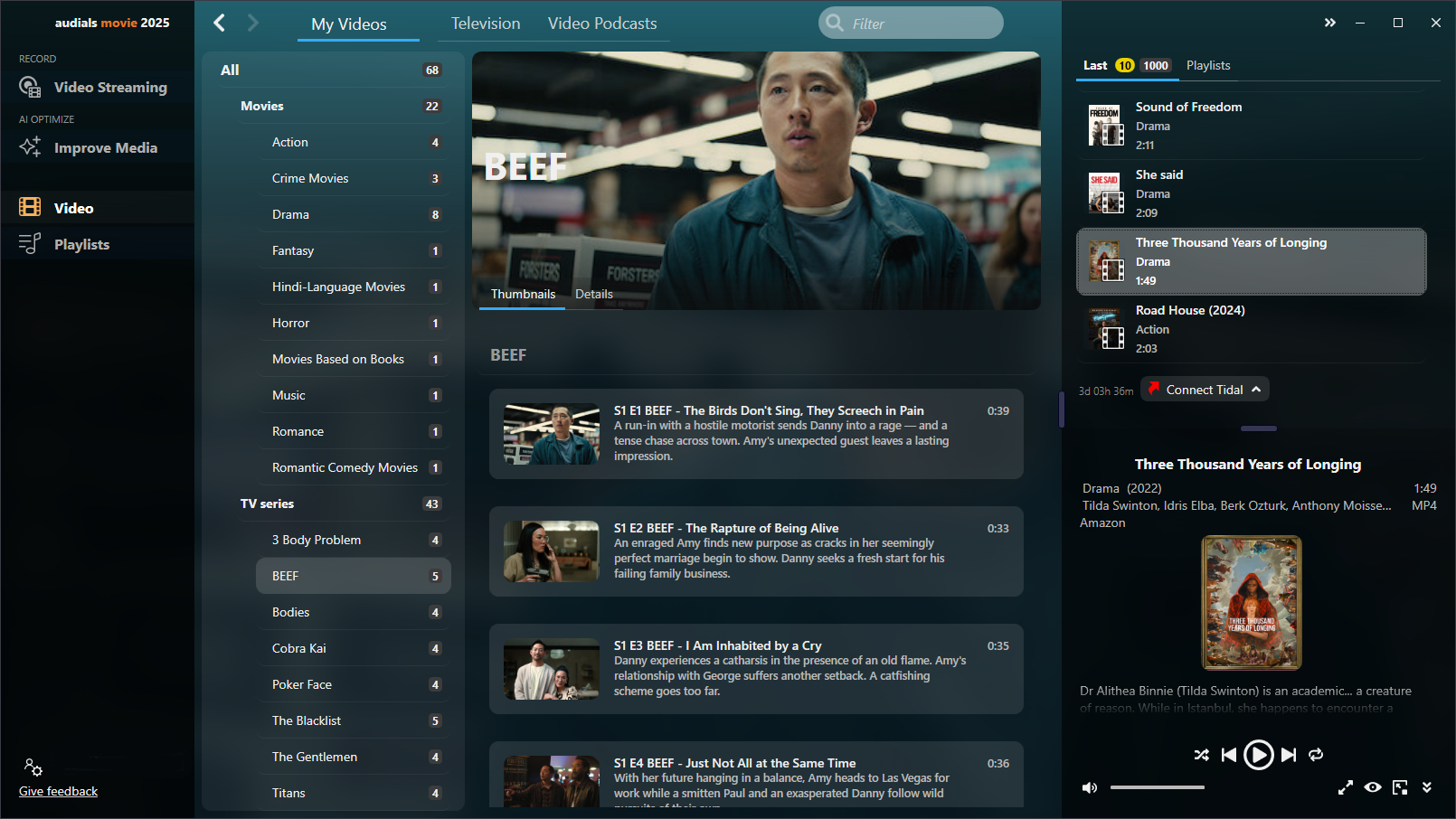Open user settings icon above Give feedback
Image resolution: width=1456 pixels, height=819 pixels.
tap(33, 767)
